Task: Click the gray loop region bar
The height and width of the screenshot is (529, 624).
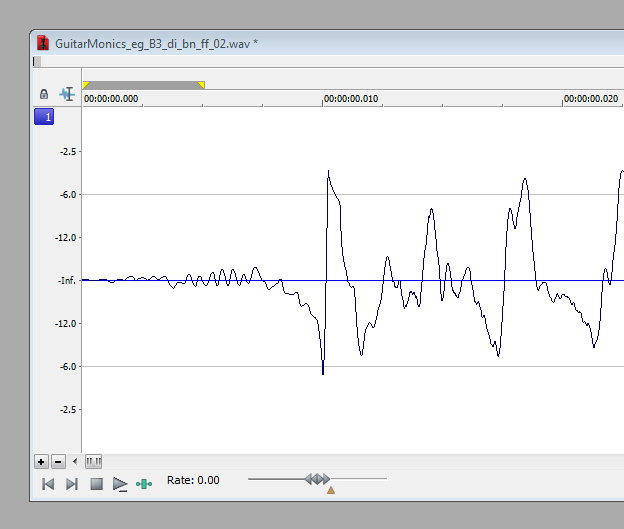Action: (143, 85)
